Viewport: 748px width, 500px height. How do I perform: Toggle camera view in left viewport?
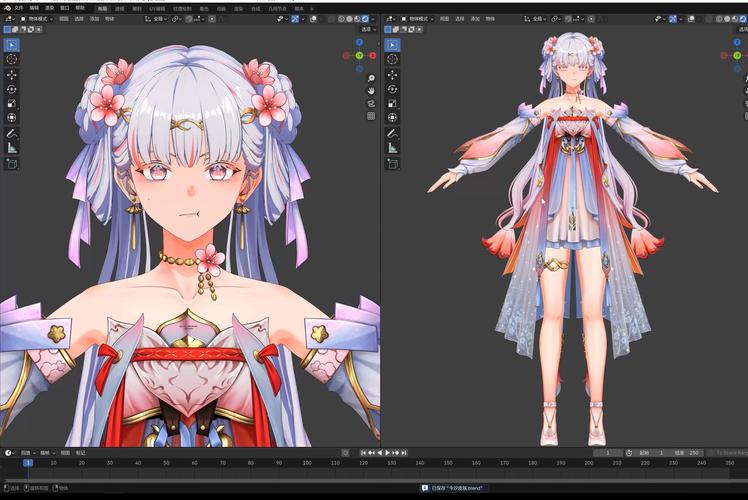(x=371, y=104)
